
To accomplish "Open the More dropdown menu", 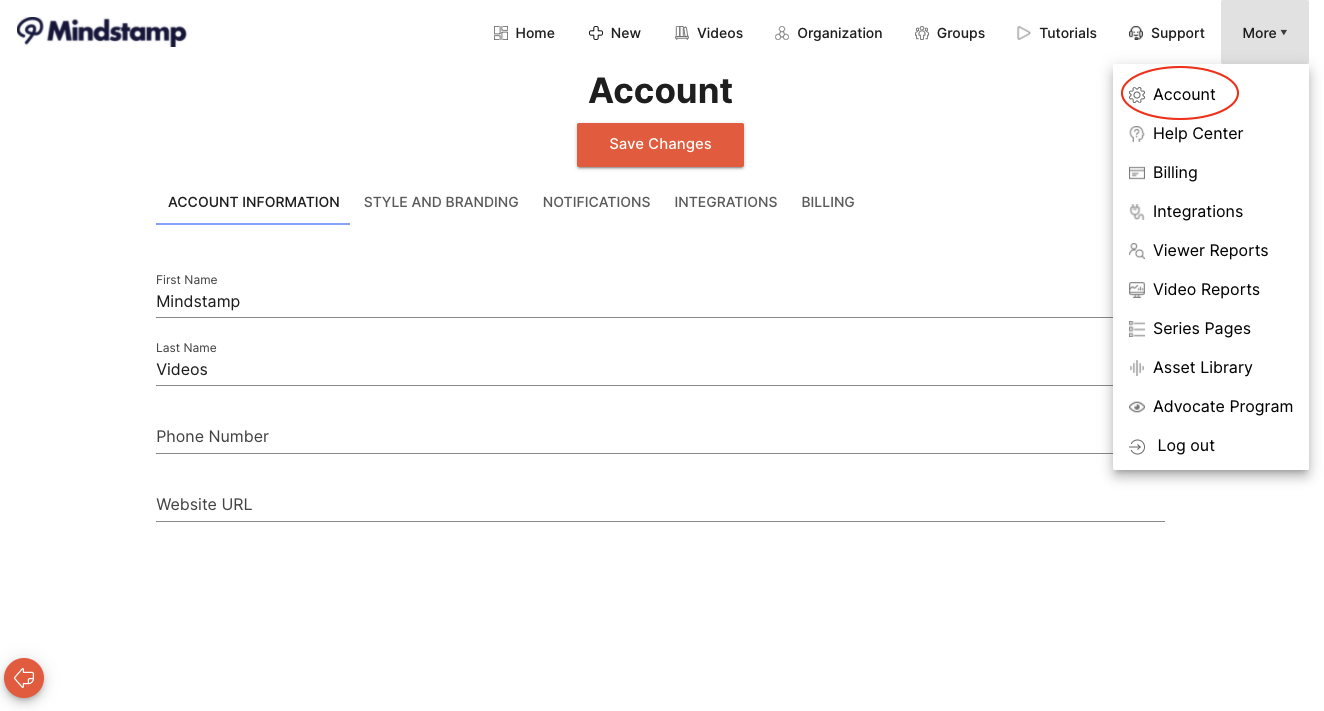I will click(x=1264, y=32).
